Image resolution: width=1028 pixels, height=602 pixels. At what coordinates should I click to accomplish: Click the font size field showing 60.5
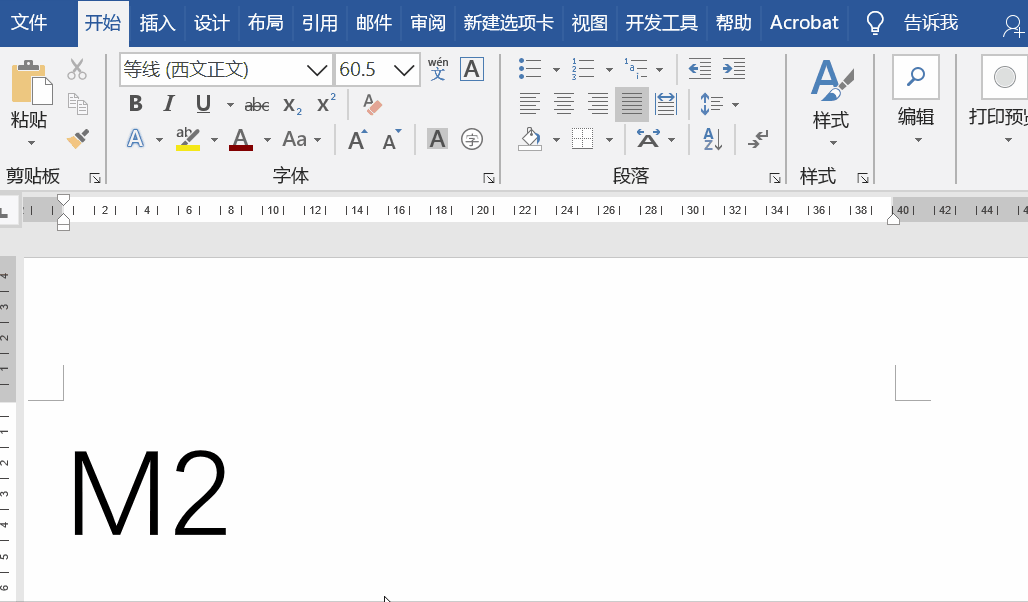[x=363, y=70]
